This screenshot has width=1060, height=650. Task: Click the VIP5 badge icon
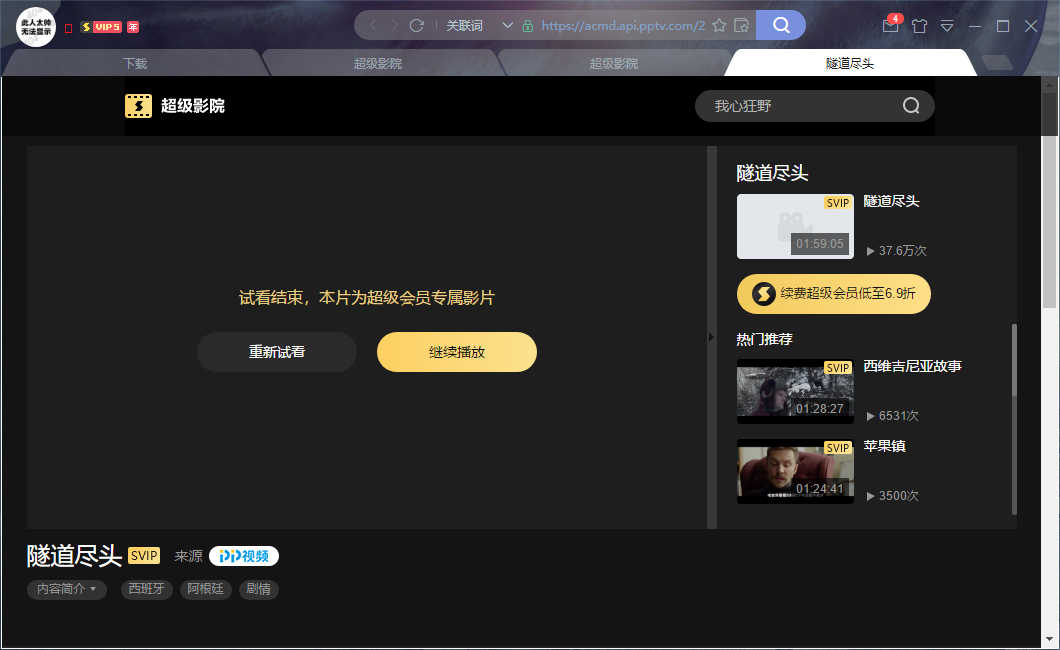pyautogui.click(x=101, y=27)
